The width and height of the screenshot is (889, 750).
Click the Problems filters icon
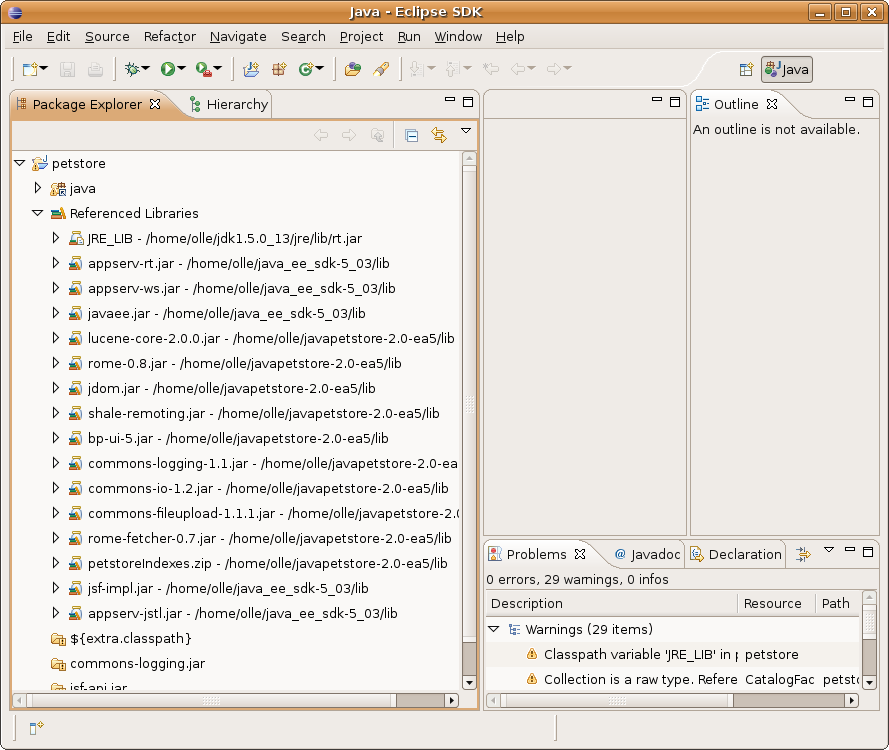[803, 554]
